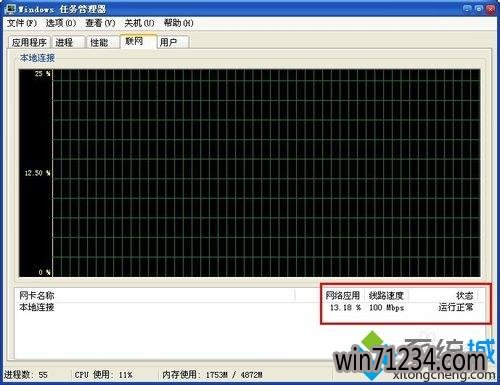
Task: Open the 关机(U) menu
Action: [139, 23]
